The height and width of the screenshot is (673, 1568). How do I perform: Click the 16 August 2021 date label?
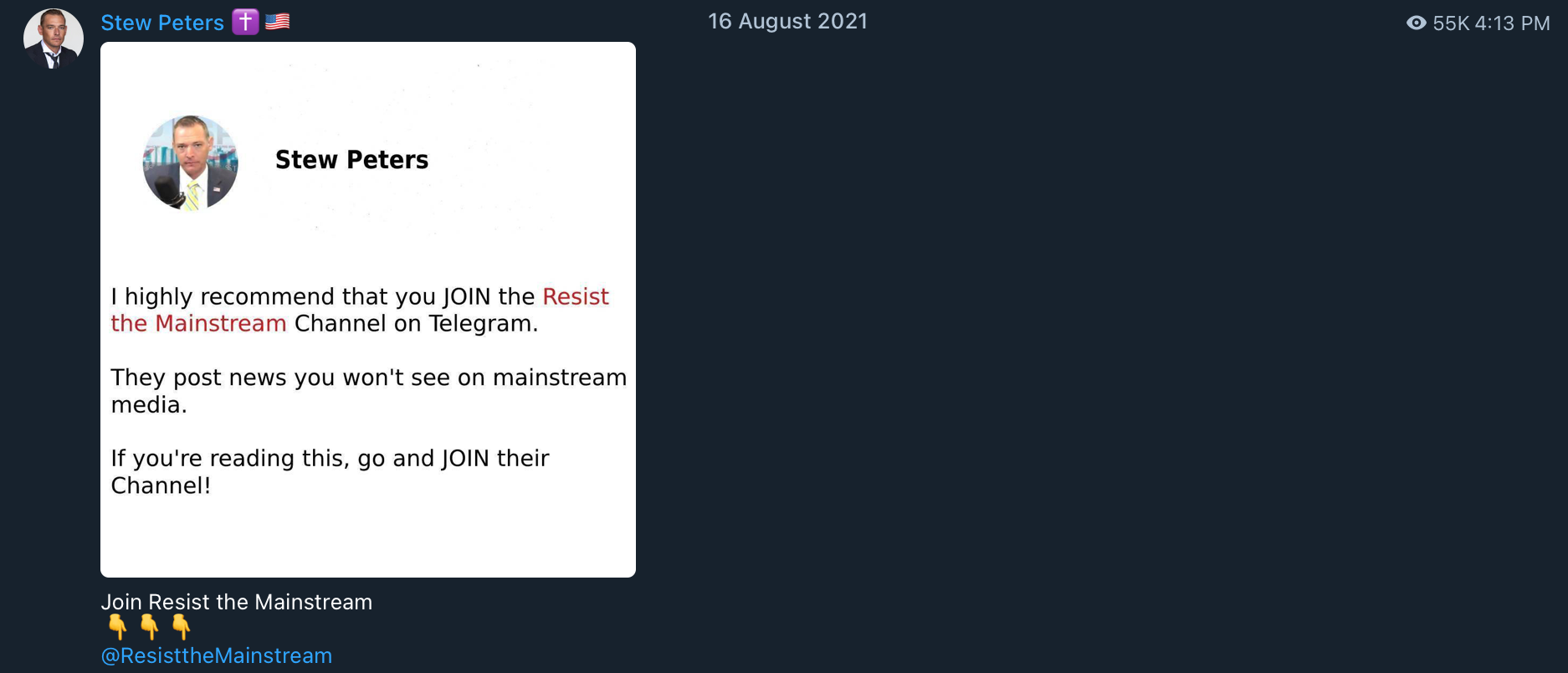[787, 21]
